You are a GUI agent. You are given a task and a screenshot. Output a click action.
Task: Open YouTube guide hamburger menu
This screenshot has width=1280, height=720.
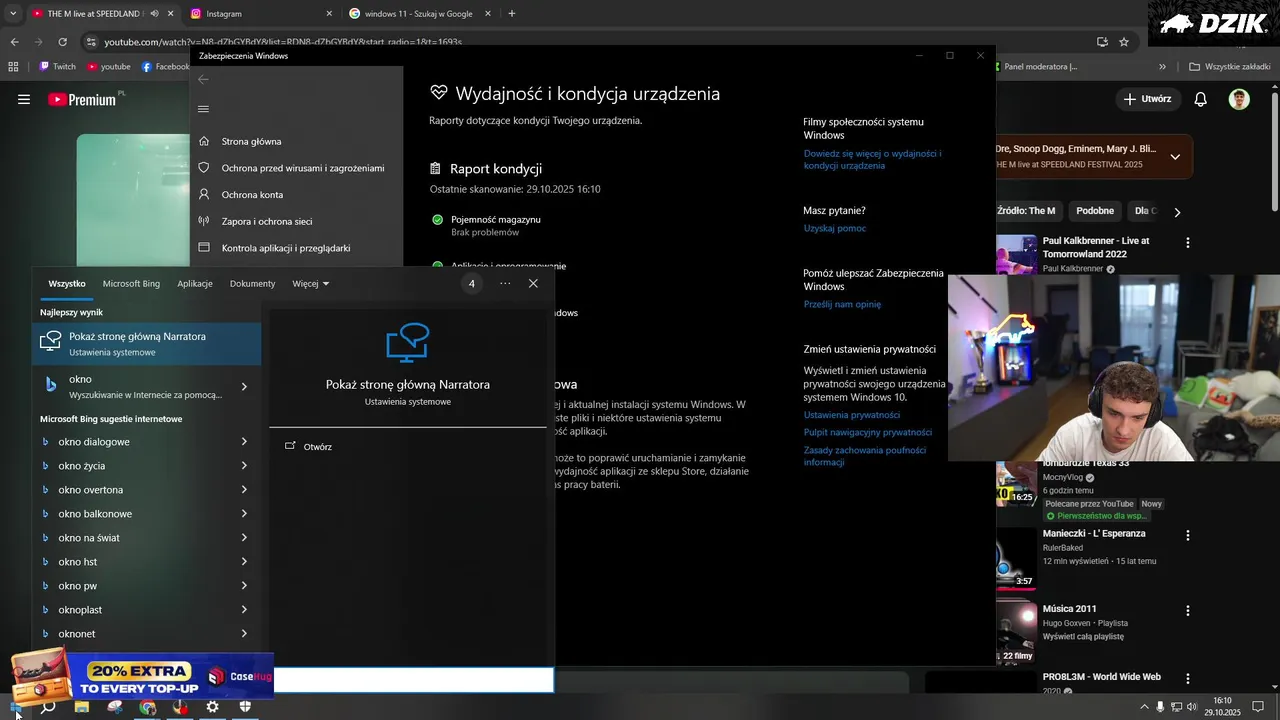(x=24, y=99)
